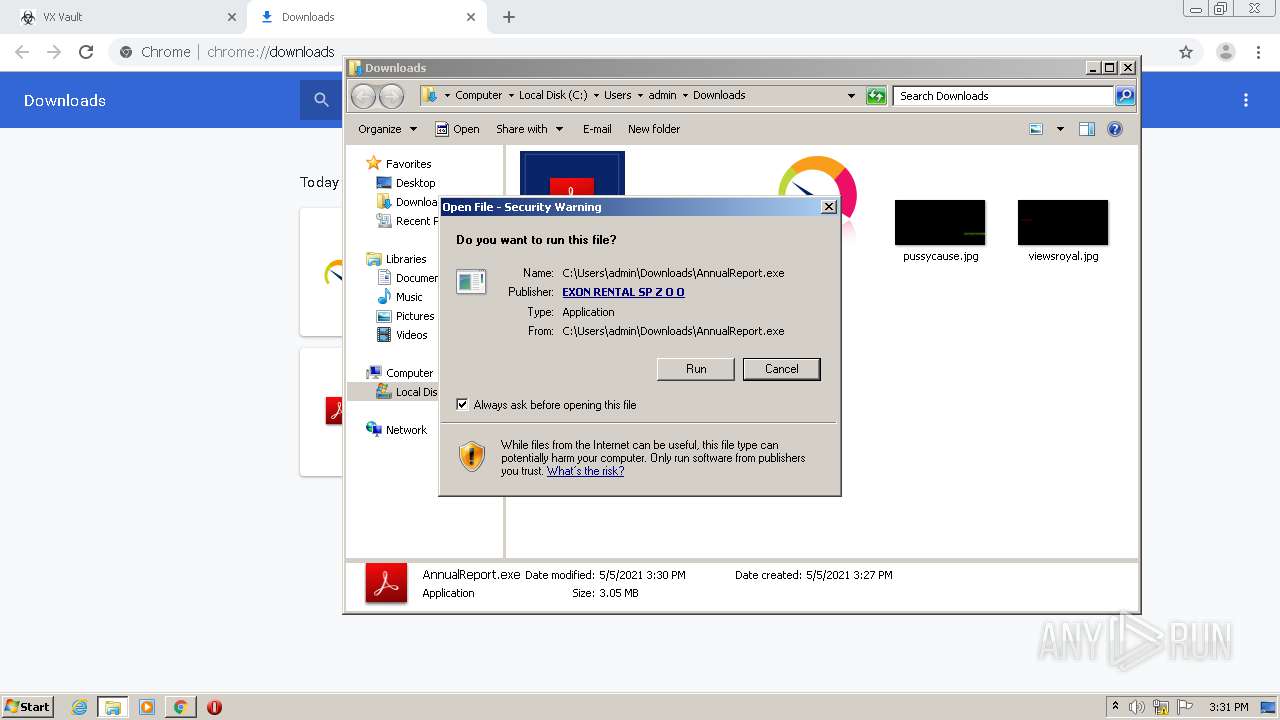Image resolution: width=1280 pixels, height=720 pixels.
Task: Select Network in the navigation pane
Action: tap(397, 430)
